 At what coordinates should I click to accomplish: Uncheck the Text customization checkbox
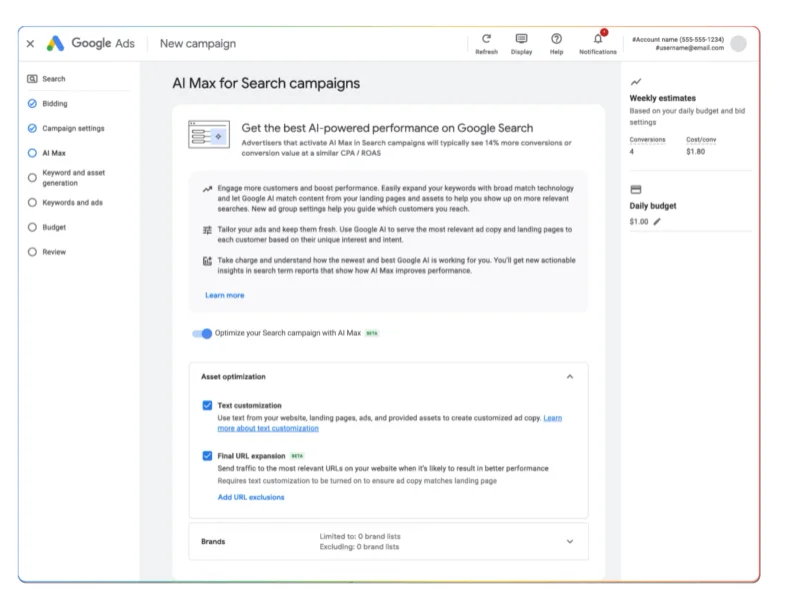coord(207,406)
